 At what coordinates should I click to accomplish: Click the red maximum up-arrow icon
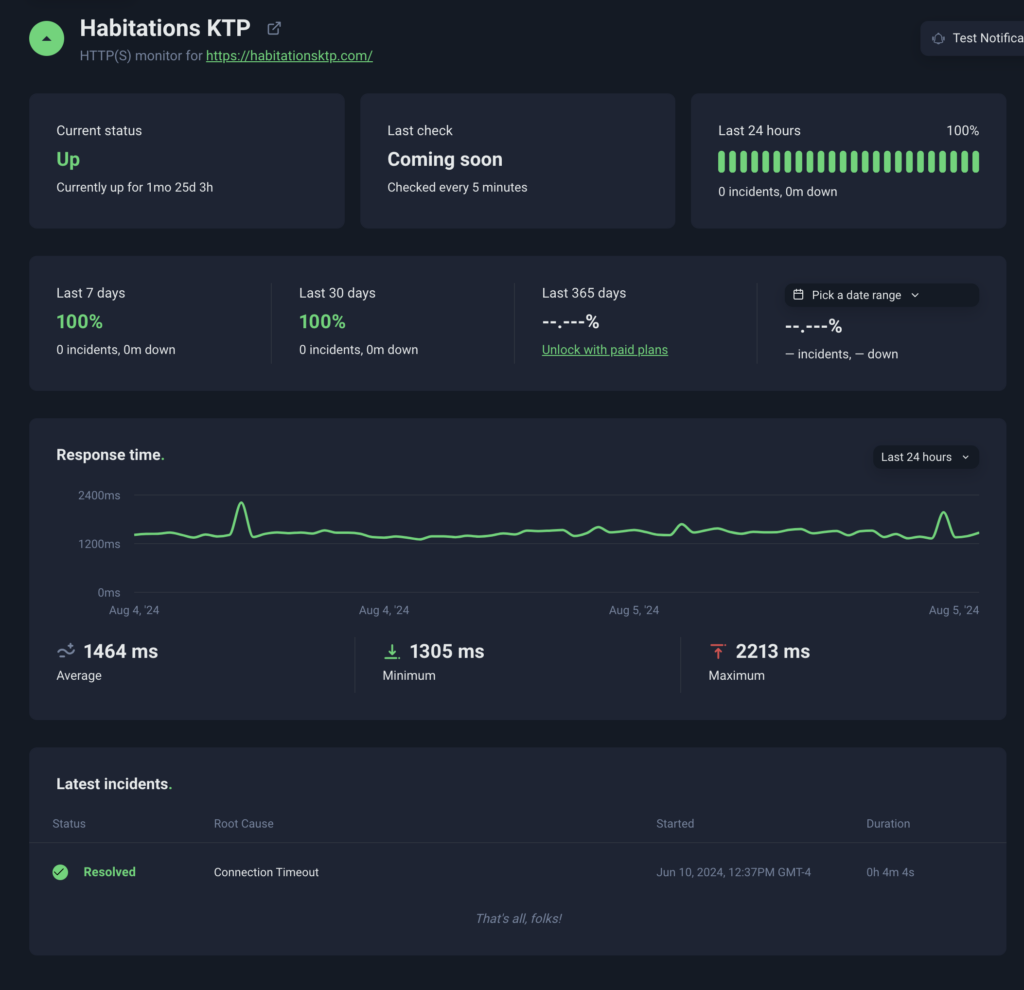coord(717,652)
